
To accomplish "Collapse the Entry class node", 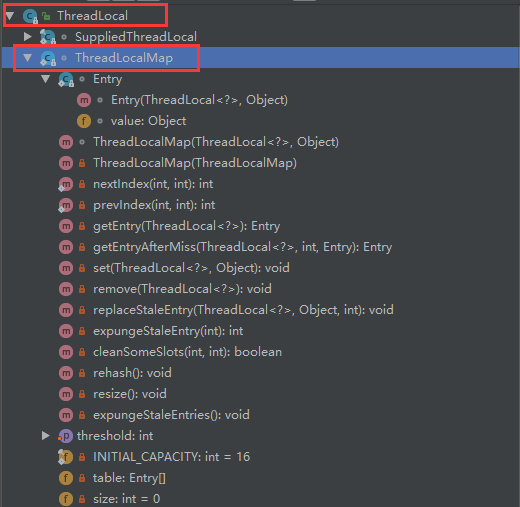I will [x=46, y=79].
